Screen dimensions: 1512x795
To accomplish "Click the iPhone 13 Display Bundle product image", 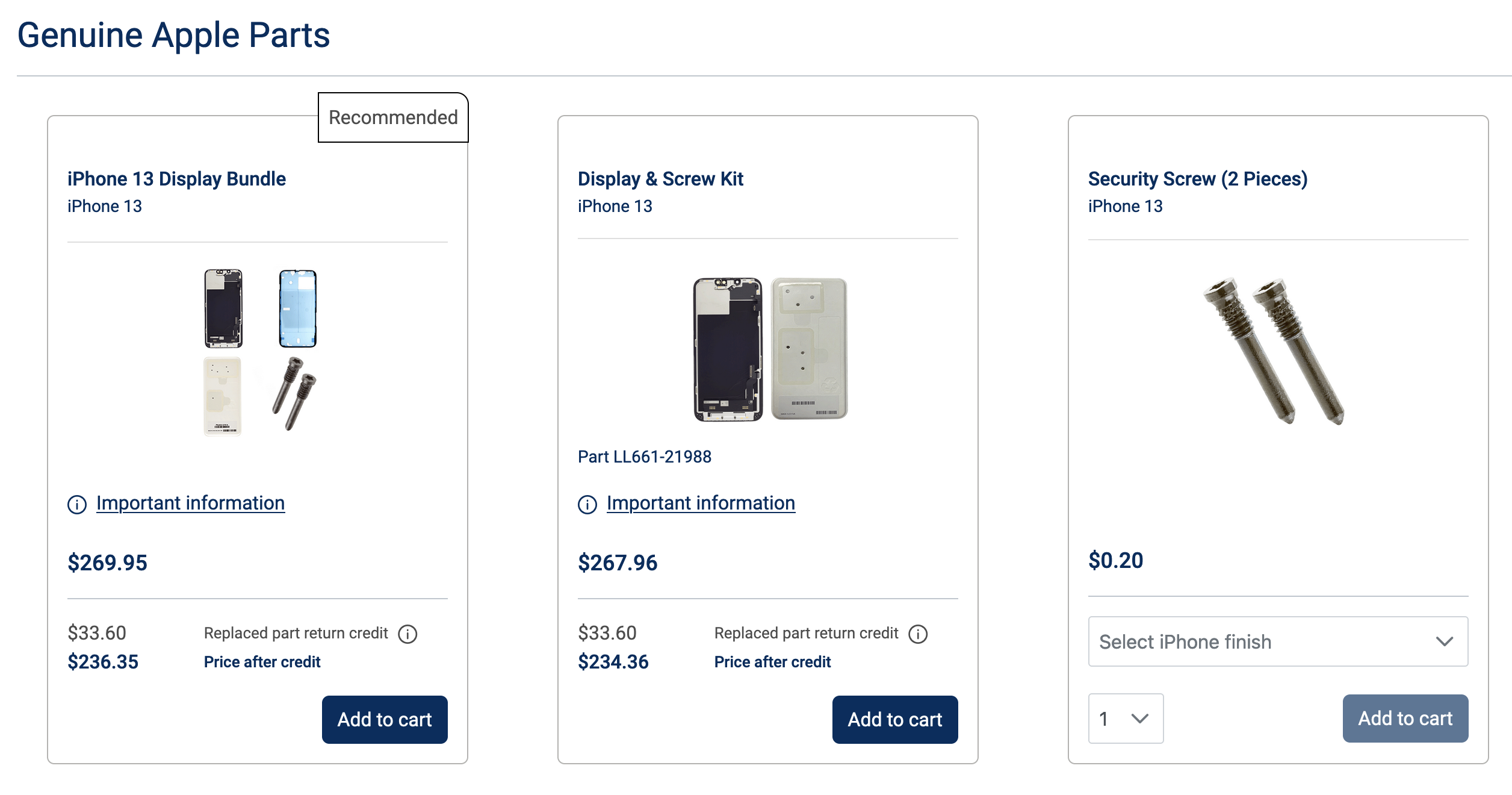I will tap(260, 351).
